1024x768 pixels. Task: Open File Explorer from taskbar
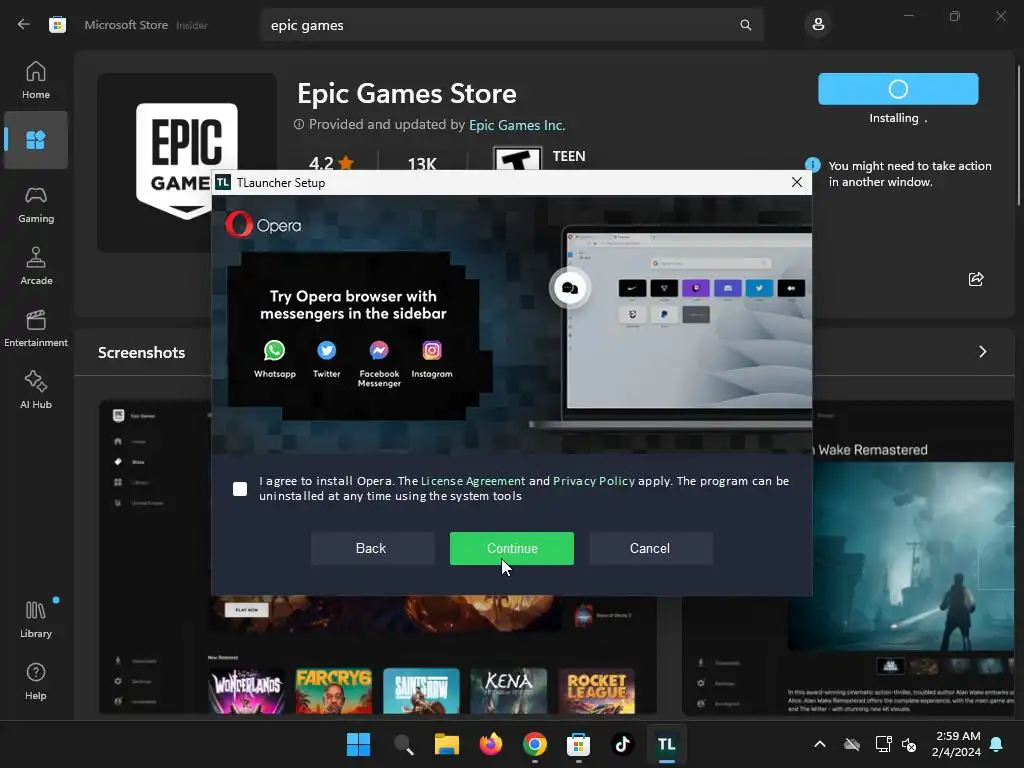point(447,744)
